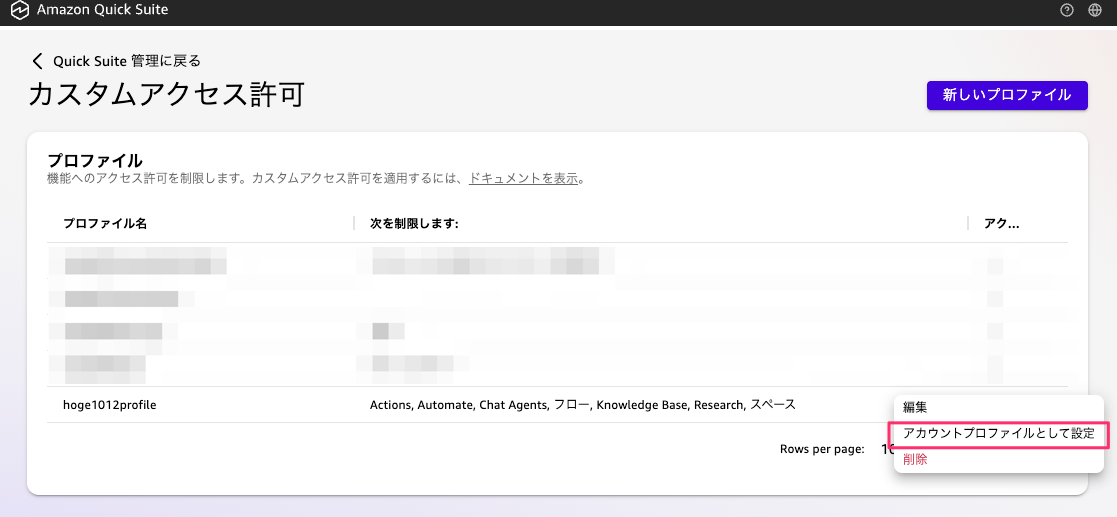Click divider between プロファイル名 and 次を制限します columns
This screenshot has height=517, width=1117.
coord(354,224)
